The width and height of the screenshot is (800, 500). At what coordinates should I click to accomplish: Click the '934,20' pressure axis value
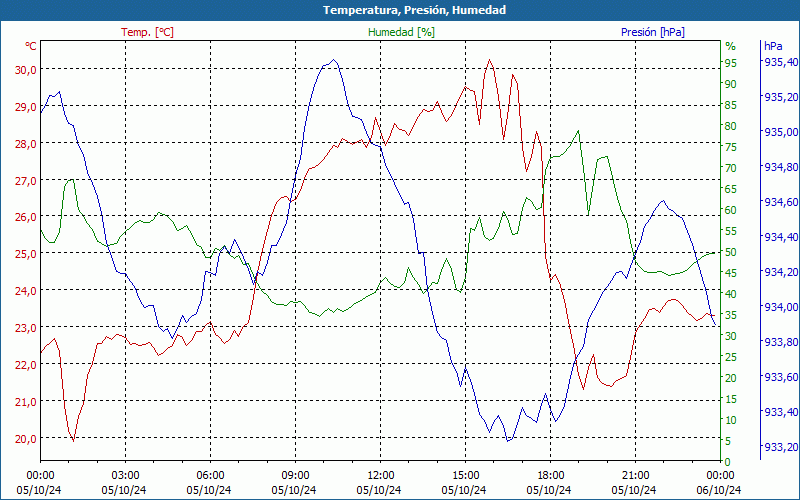tap(781, 272)
